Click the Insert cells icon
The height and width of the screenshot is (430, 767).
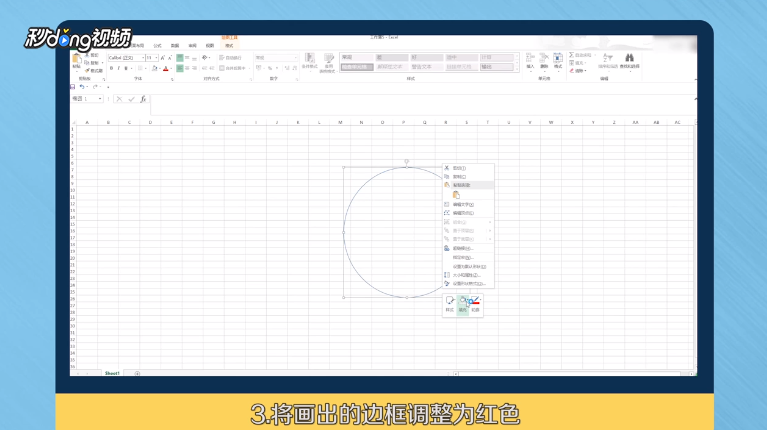tap(530, 58)
